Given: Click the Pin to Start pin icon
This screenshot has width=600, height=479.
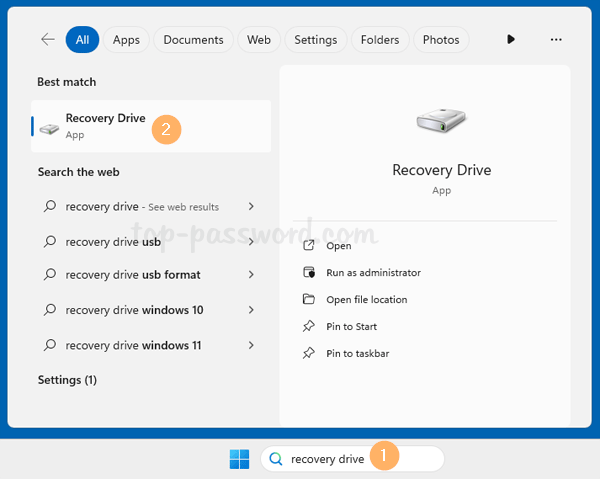Looking at the screenshot, I should [308, 327].
